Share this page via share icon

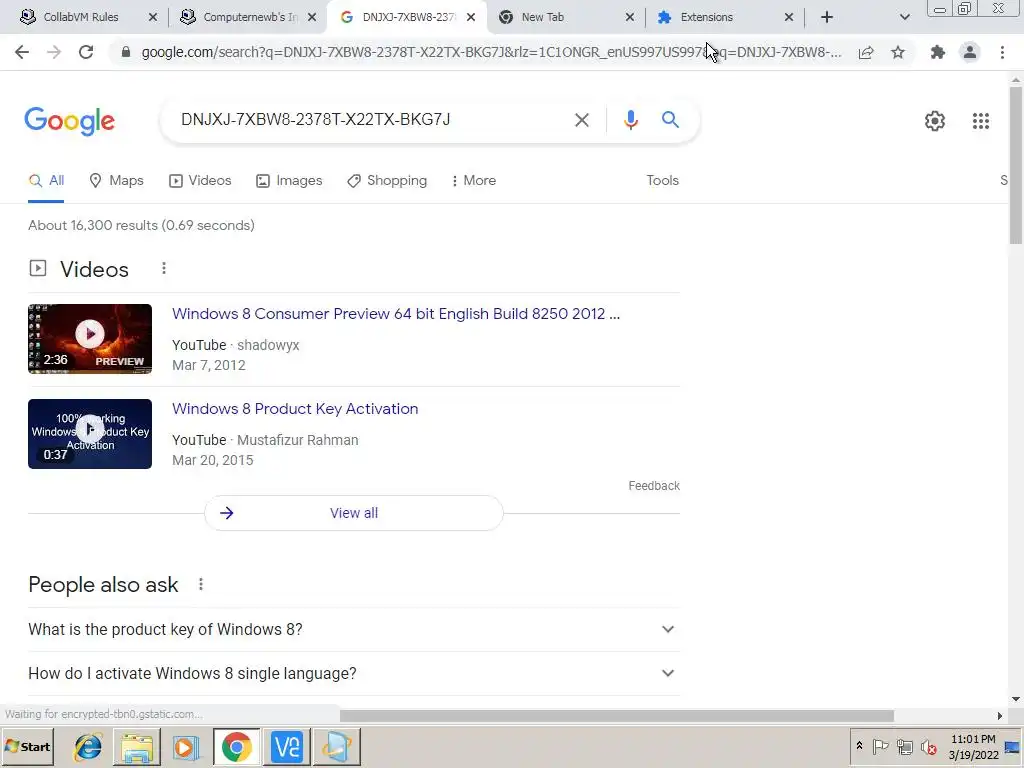(866, 52)
